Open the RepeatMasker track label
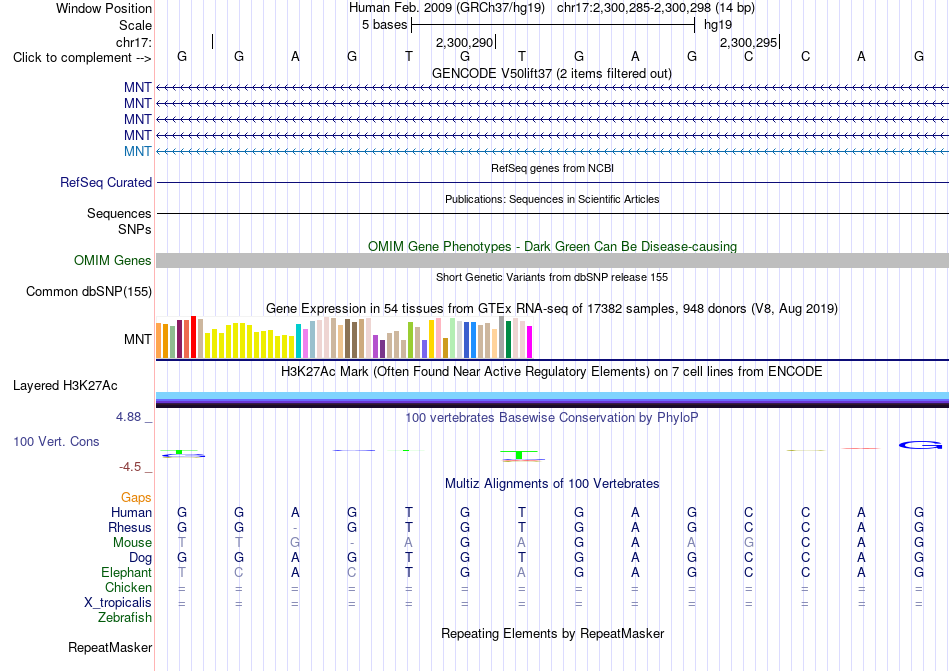 coord(110,647)
